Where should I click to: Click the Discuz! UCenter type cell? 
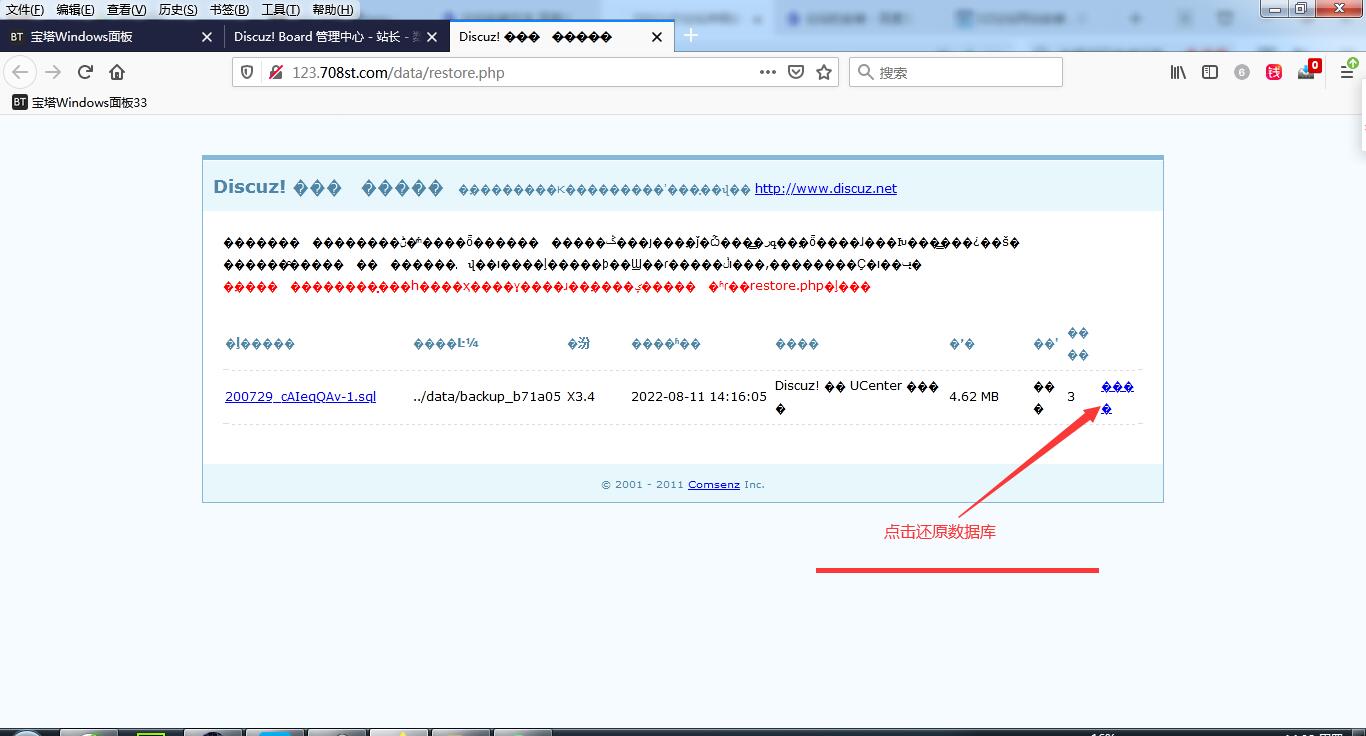pyautogui.click(x=857, y=397)
